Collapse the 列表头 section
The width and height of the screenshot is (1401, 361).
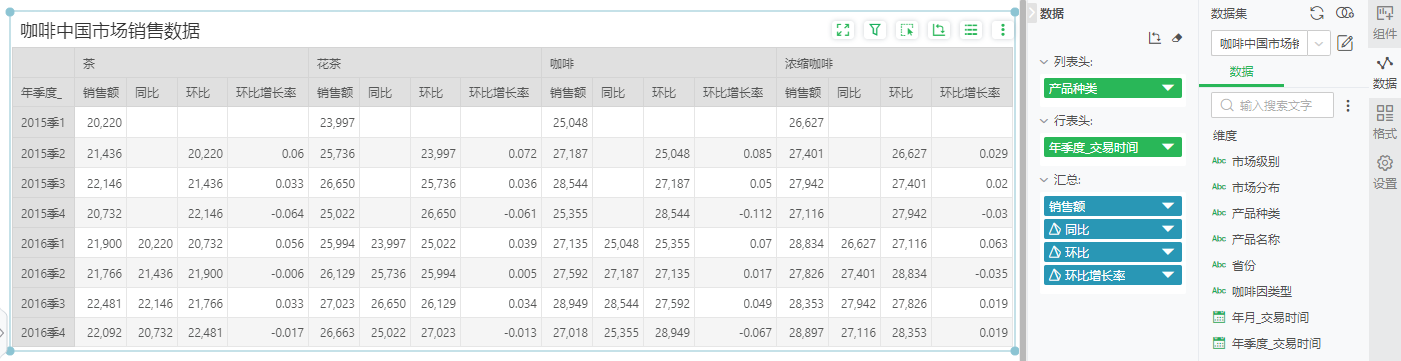pos(1045,62)
